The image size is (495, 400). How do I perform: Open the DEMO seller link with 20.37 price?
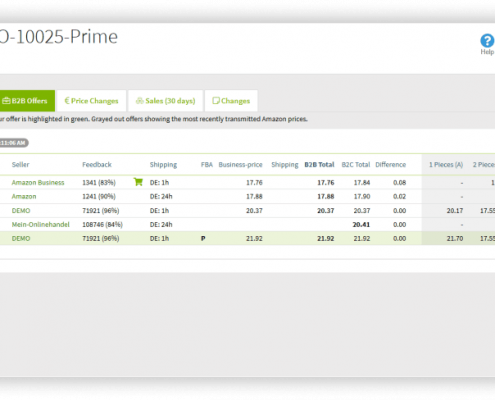21,211
